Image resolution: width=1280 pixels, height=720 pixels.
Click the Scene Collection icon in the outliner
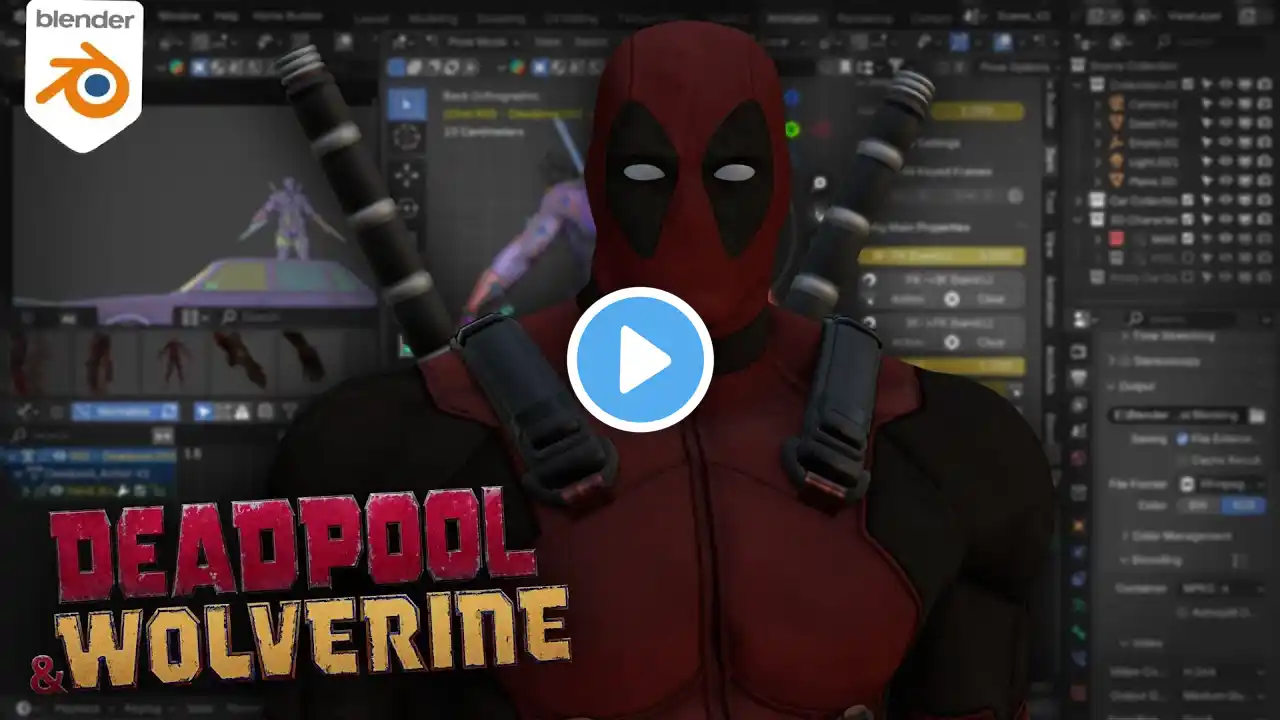(1078, 65)
